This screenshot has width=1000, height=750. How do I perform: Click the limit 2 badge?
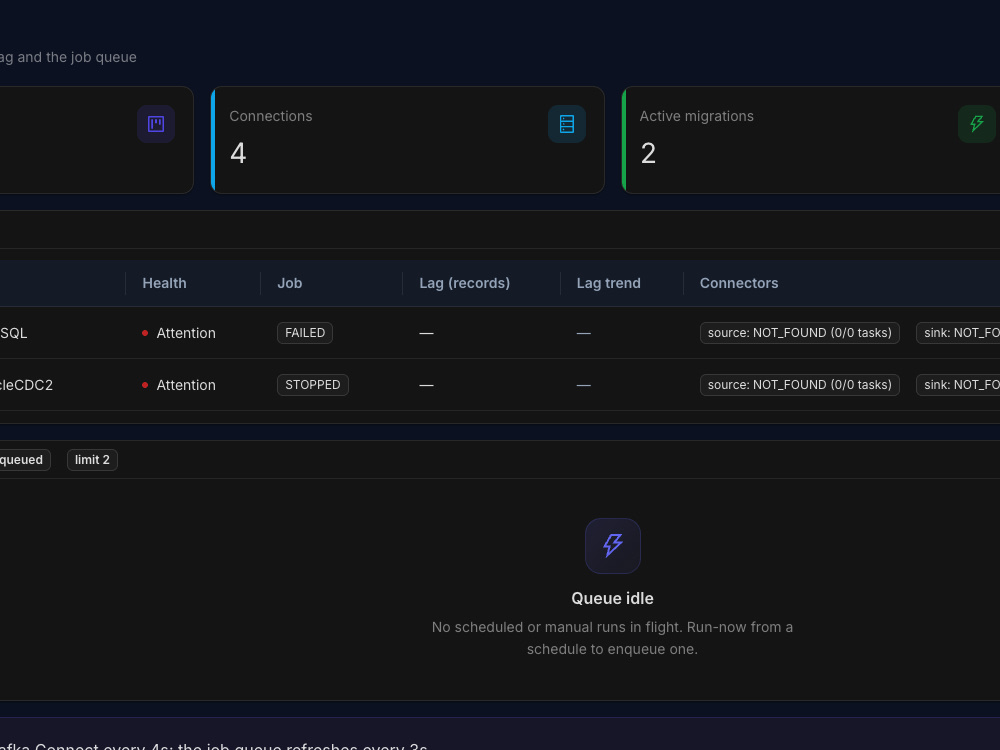[92, 460]
